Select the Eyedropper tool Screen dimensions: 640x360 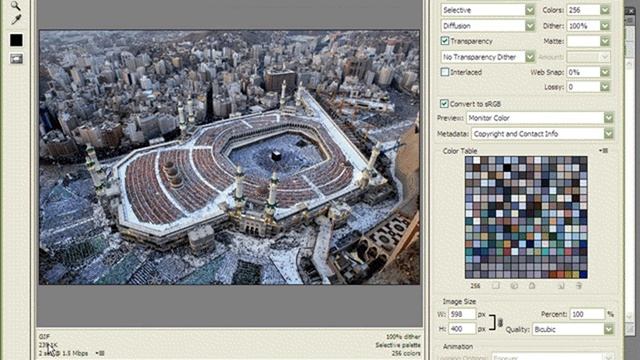(x=16, y=20)
